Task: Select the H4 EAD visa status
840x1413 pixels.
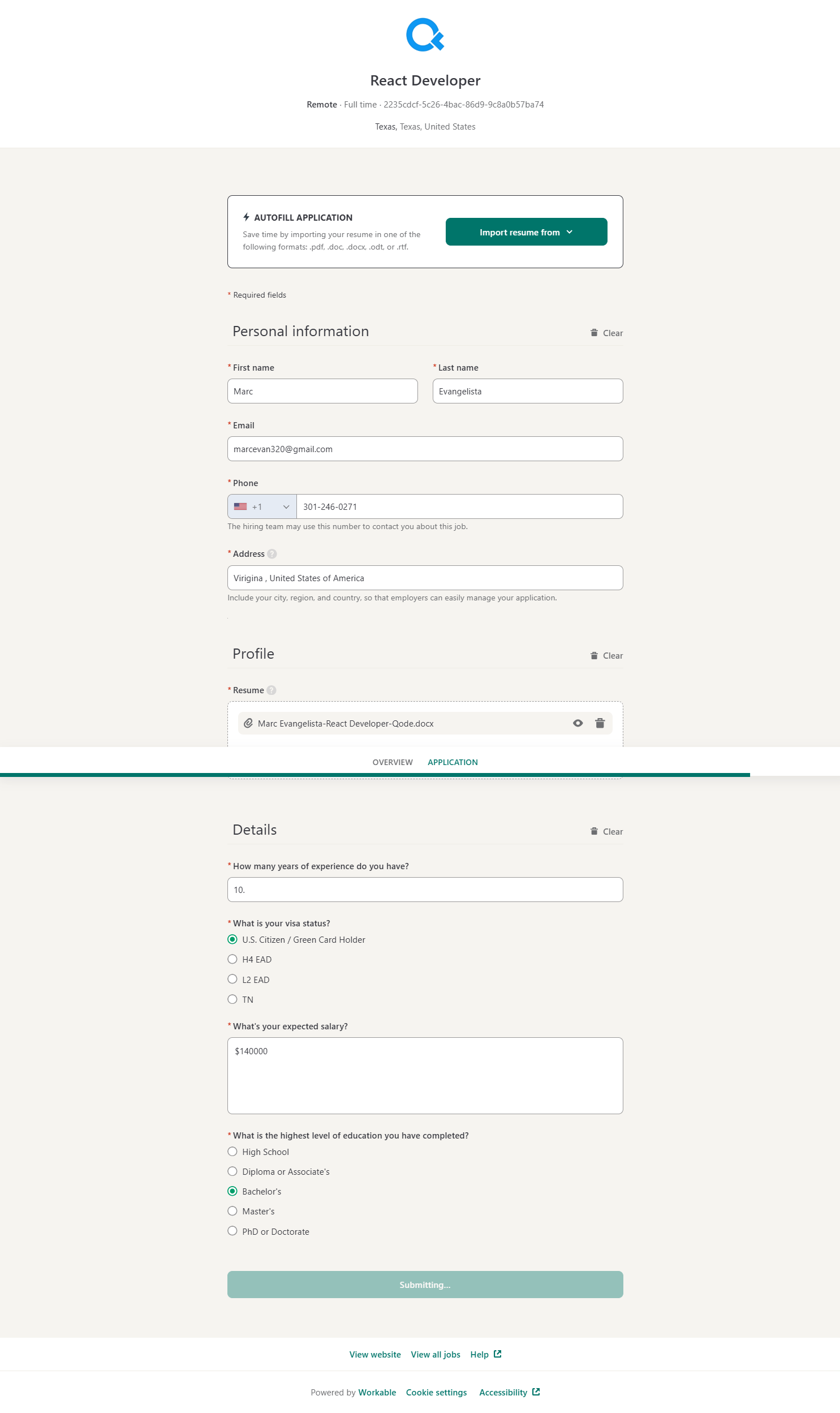Action: click(232, 959)
